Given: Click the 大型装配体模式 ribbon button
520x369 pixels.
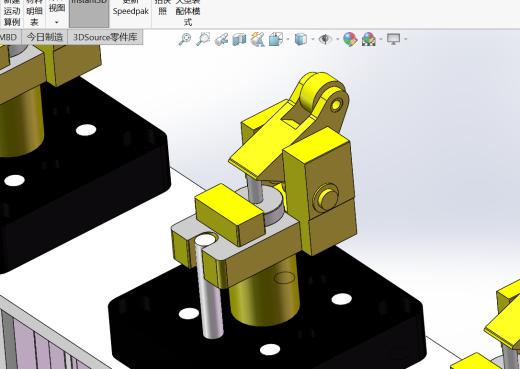Looking at the screenshot, I should coord(188,13).
